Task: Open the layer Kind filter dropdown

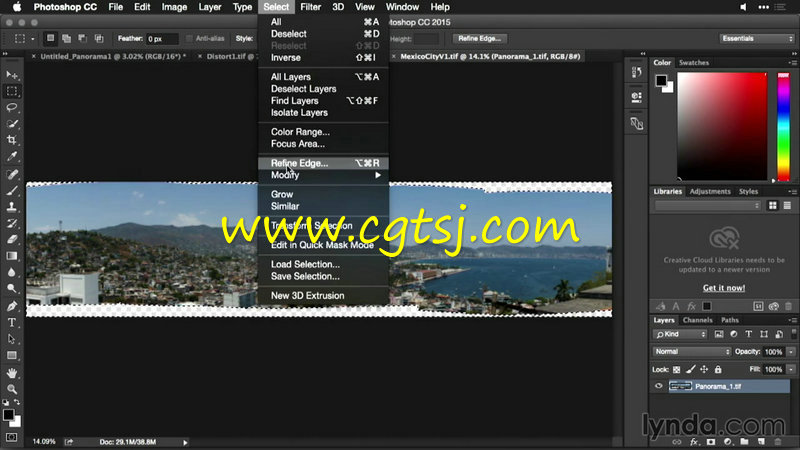Action: [x=680, y=334]
